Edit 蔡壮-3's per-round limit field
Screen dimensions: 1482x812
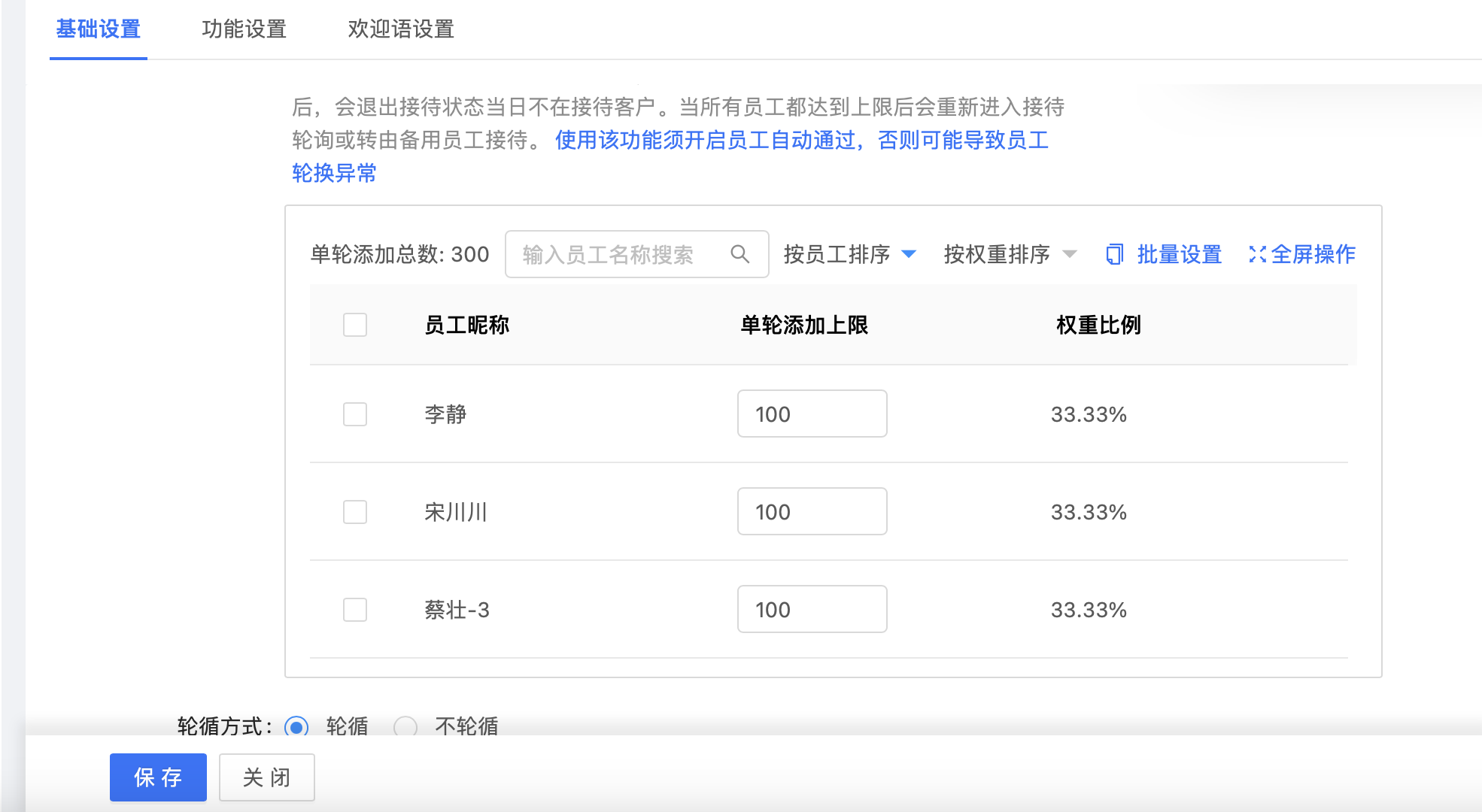pos(812,609)
